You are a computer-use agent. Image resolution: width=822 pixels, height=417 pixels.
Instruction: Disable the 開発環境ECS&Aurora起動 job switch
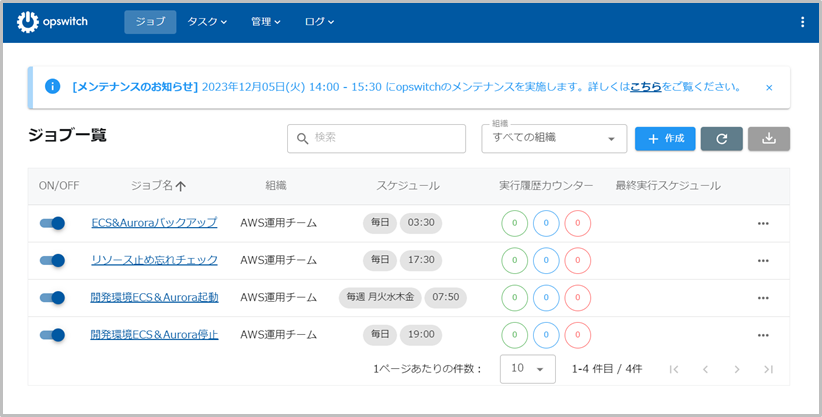point(52,297)
